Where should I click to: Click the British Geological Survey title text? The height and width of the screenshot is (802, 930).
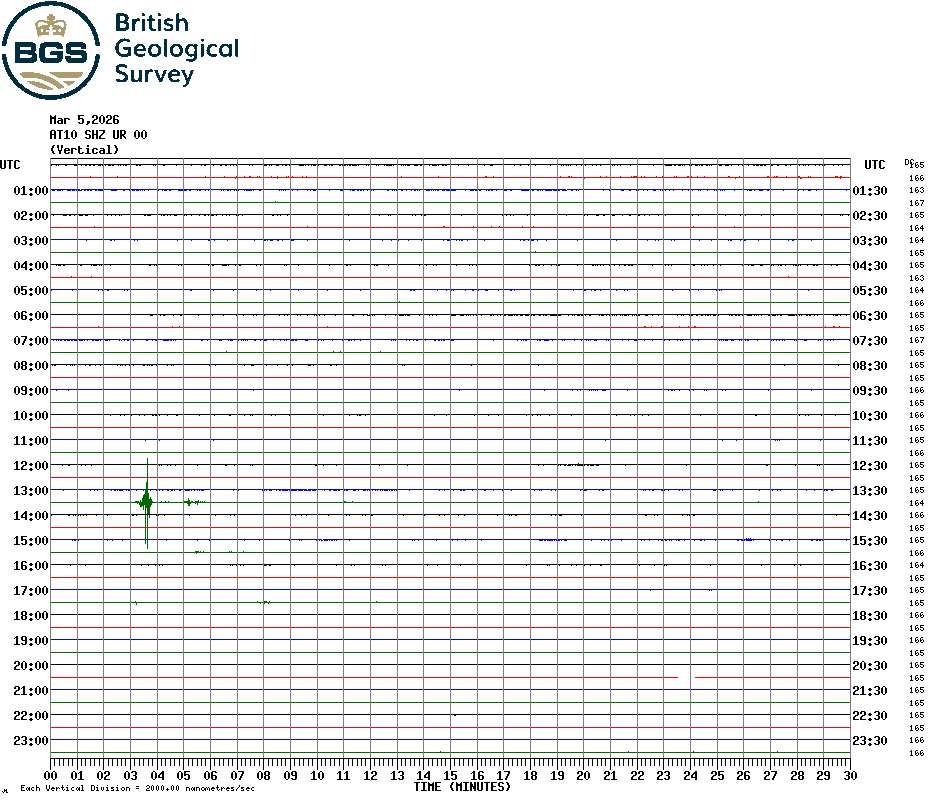coord(176,49)
